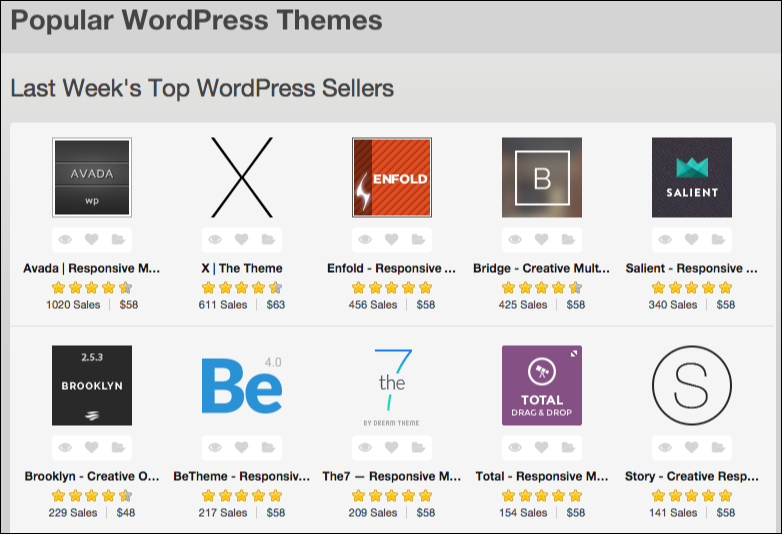Image resolution: width=782 pixels, height=534 pixels.
Task: Click the preview eye icon under X theme
Action: pos(215,240)
